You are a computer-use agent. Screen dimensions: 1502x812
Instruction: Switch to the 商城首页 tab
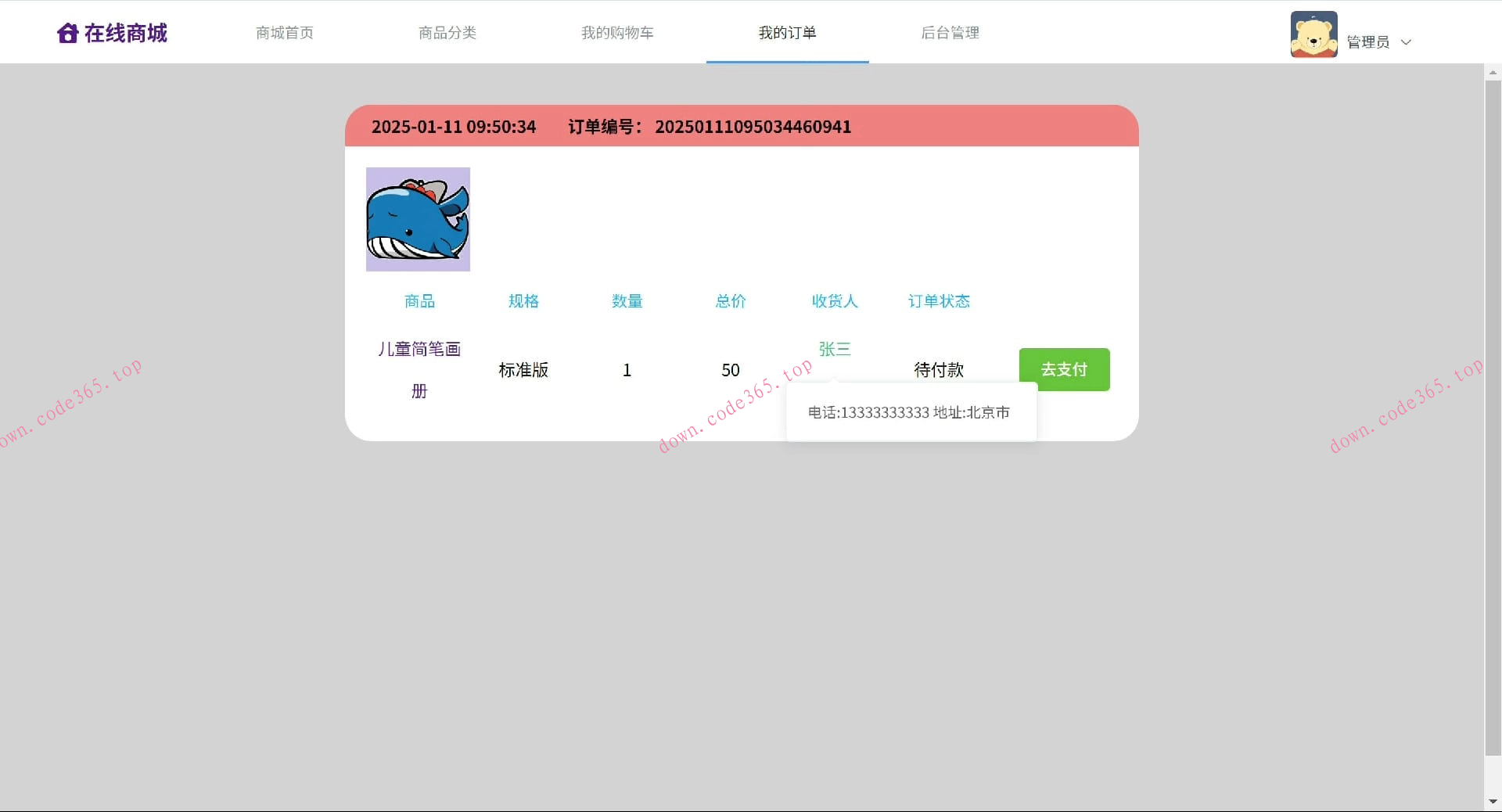[284, 33]
